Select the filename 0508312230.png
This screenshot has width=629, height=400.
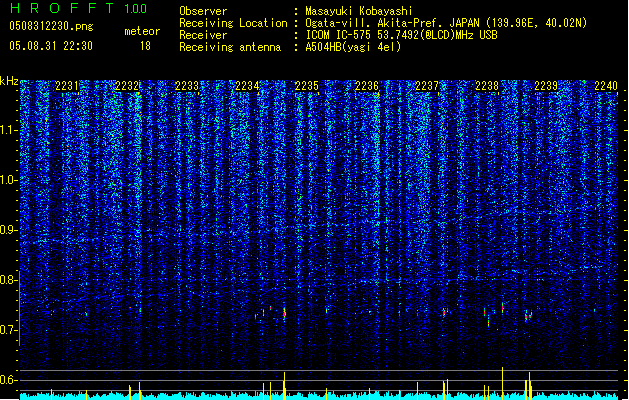51,26
